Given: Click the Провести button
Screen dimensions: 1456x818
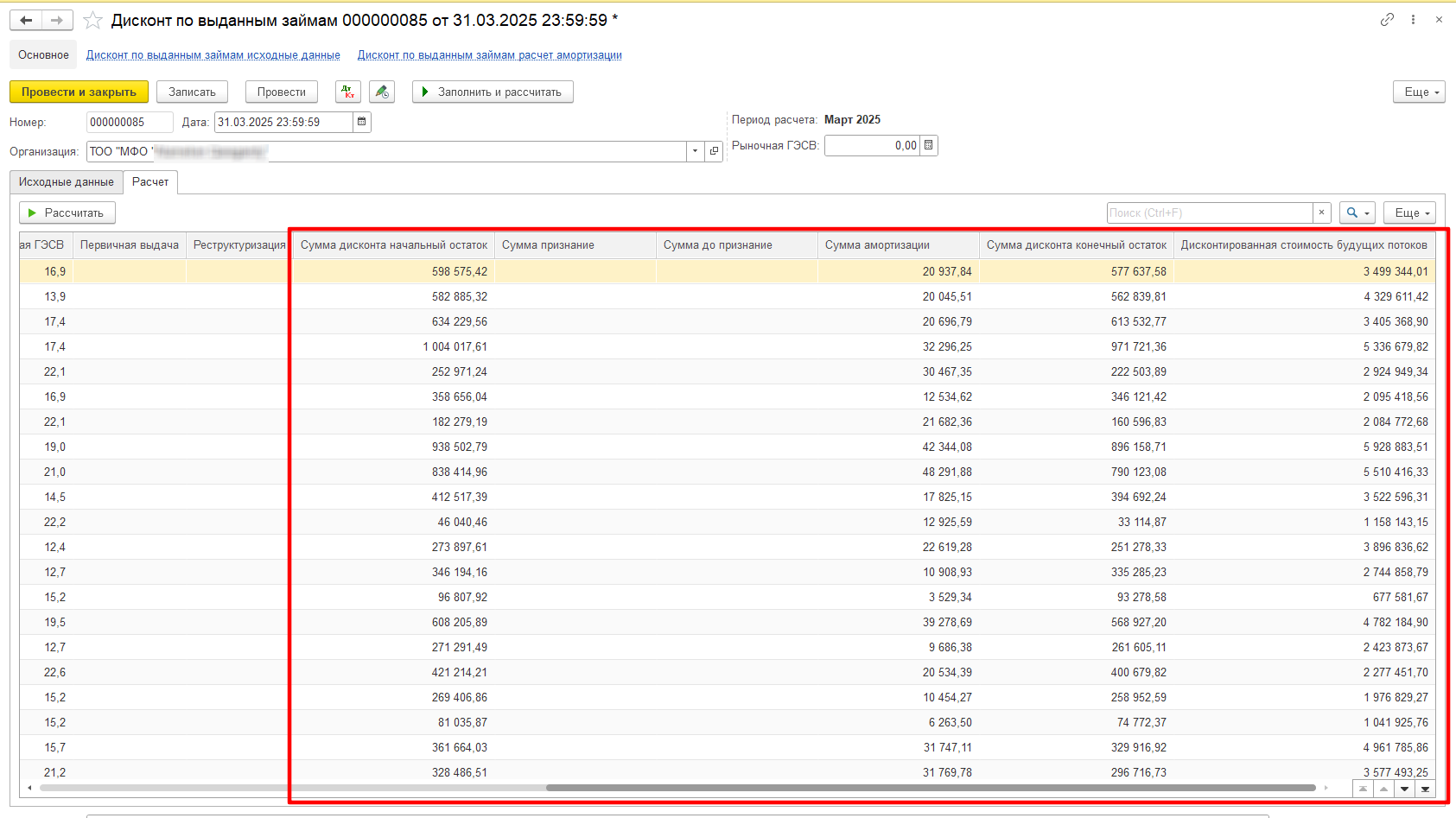Looking at the screenshot, I should [x=282, y=92].
